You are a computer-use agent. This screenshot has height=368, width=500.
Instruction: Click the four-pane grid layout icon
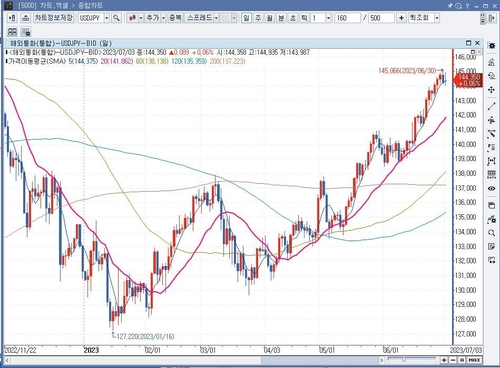tap(12, 32)
